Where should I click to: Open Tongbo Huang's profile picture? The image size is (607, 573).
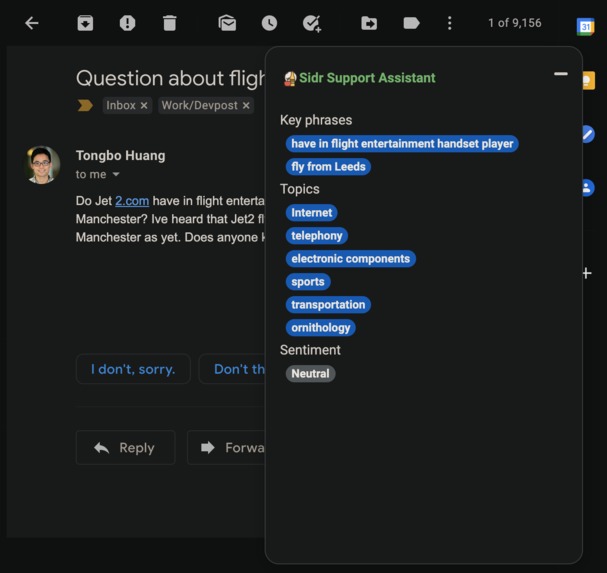(43, 165)
